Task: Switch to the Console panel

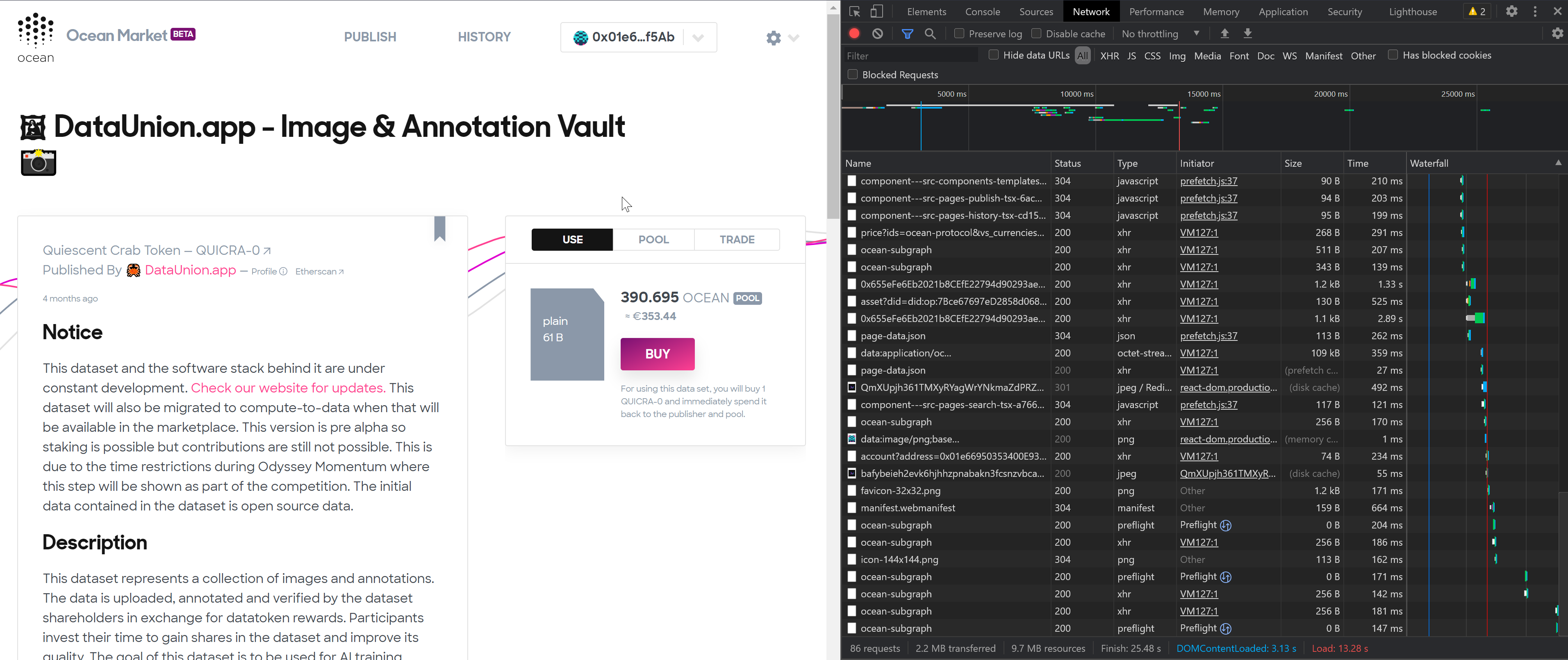Action: pos(983,11)
